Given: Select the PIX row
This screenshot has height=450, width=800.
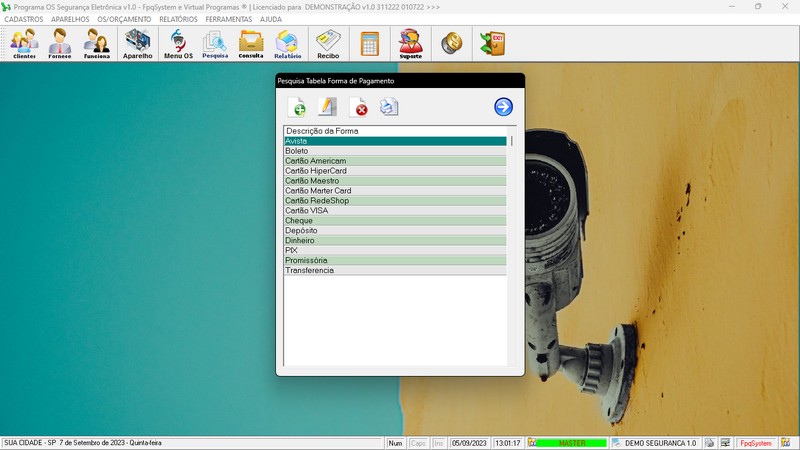Looking at the screenshot, I should pos(395,251).
